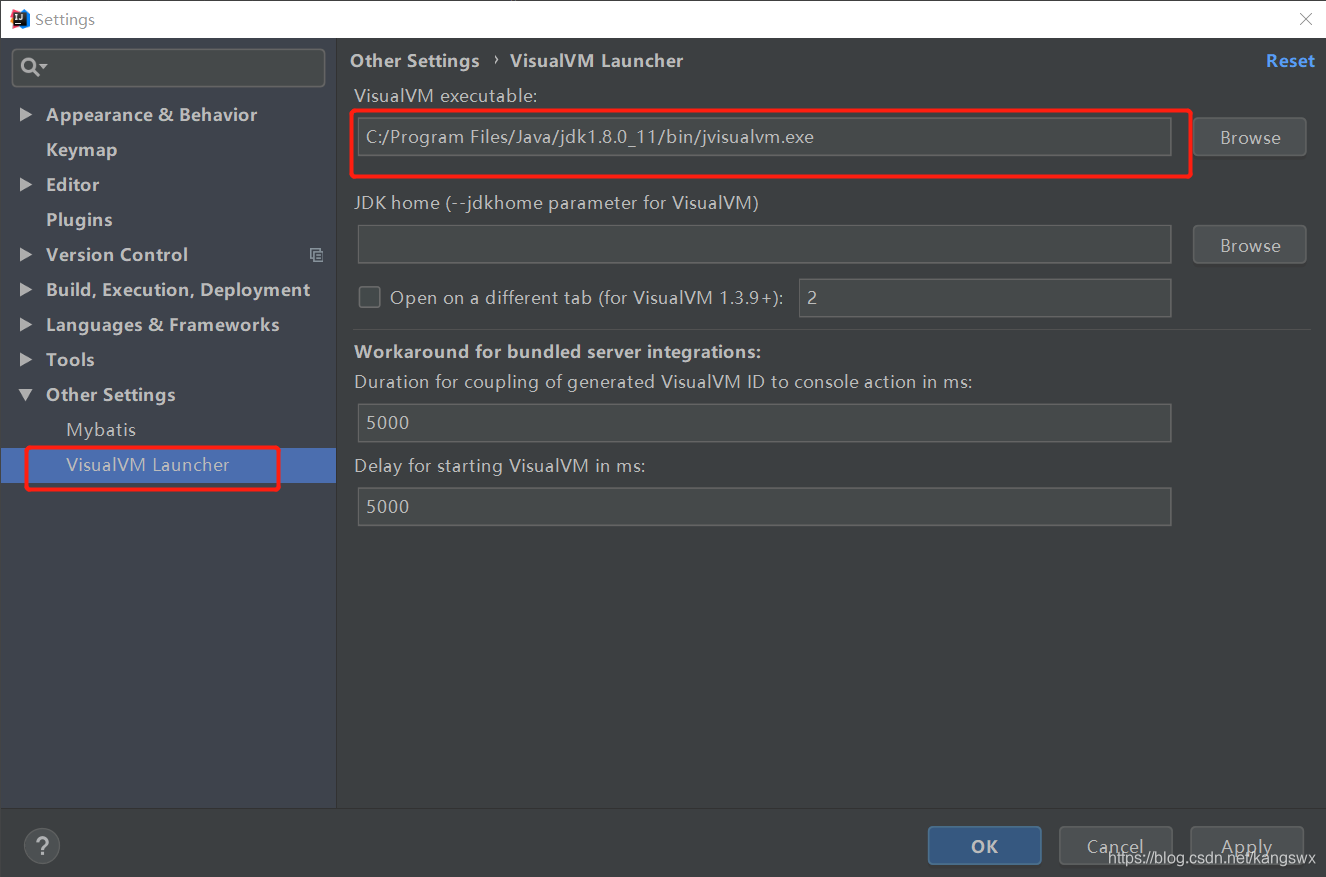Select Appearance & Behavior label
Viewport: 1326px width, 877px height.
coord(151,115)
